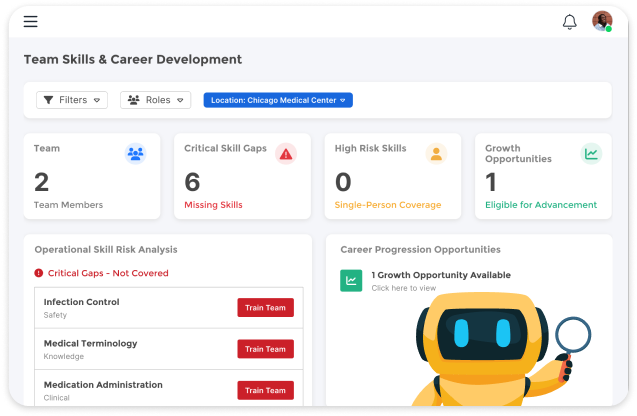
Task: Click the 'Safety' category label
Action: tap(55, 315)
